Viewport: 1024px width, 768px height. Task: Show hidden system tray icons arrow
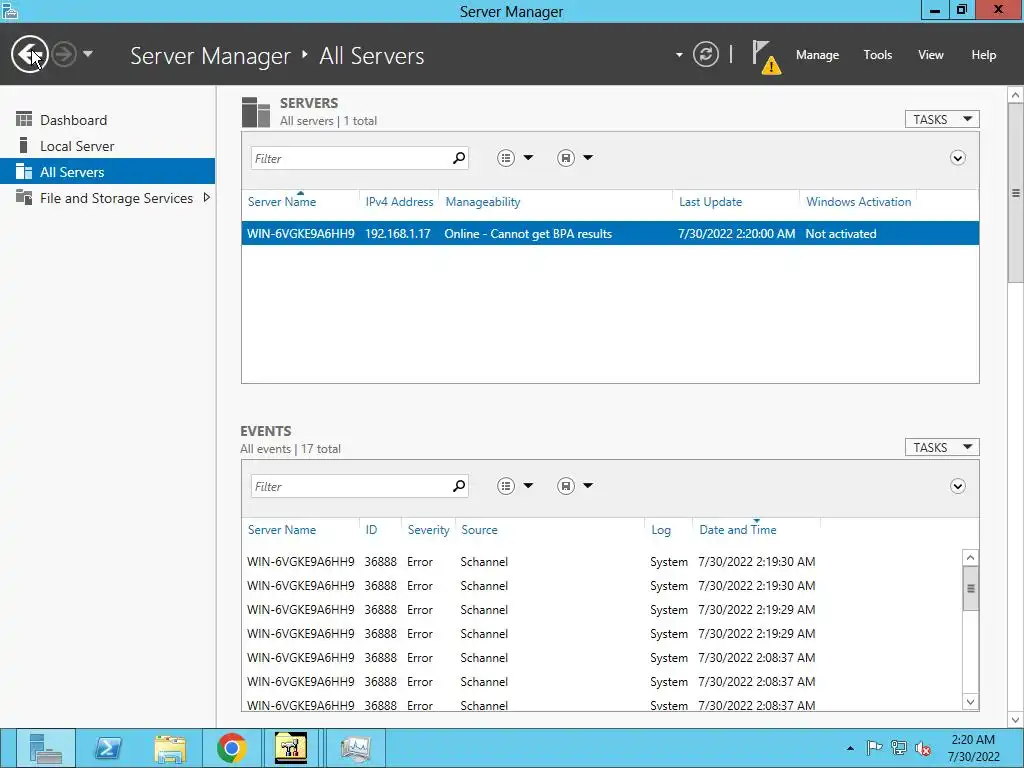[x=850, y=748]
